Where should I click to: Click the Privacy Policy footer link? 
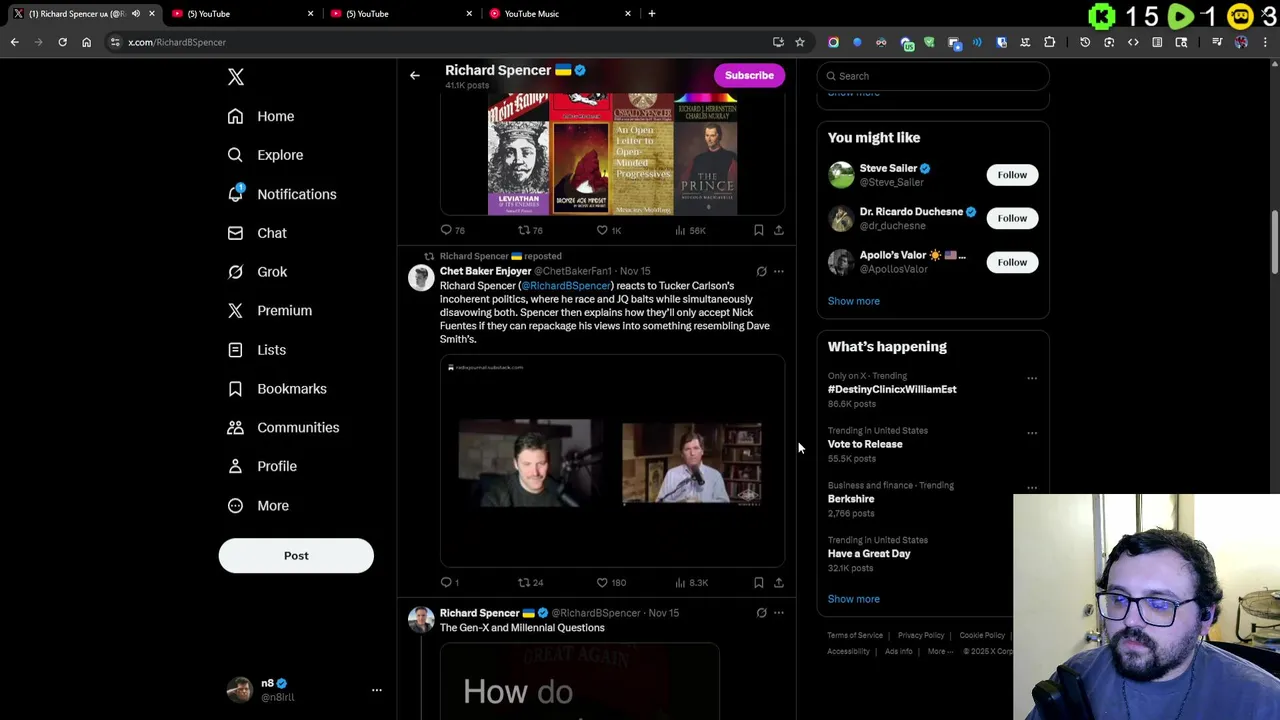[921, 635]
